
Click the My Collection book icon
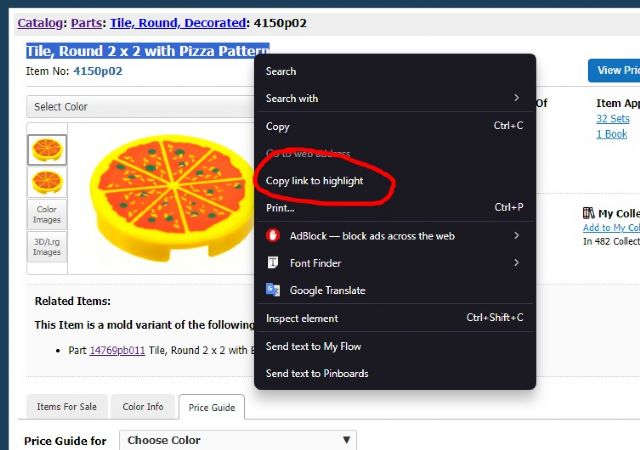(x=588, y=213)
